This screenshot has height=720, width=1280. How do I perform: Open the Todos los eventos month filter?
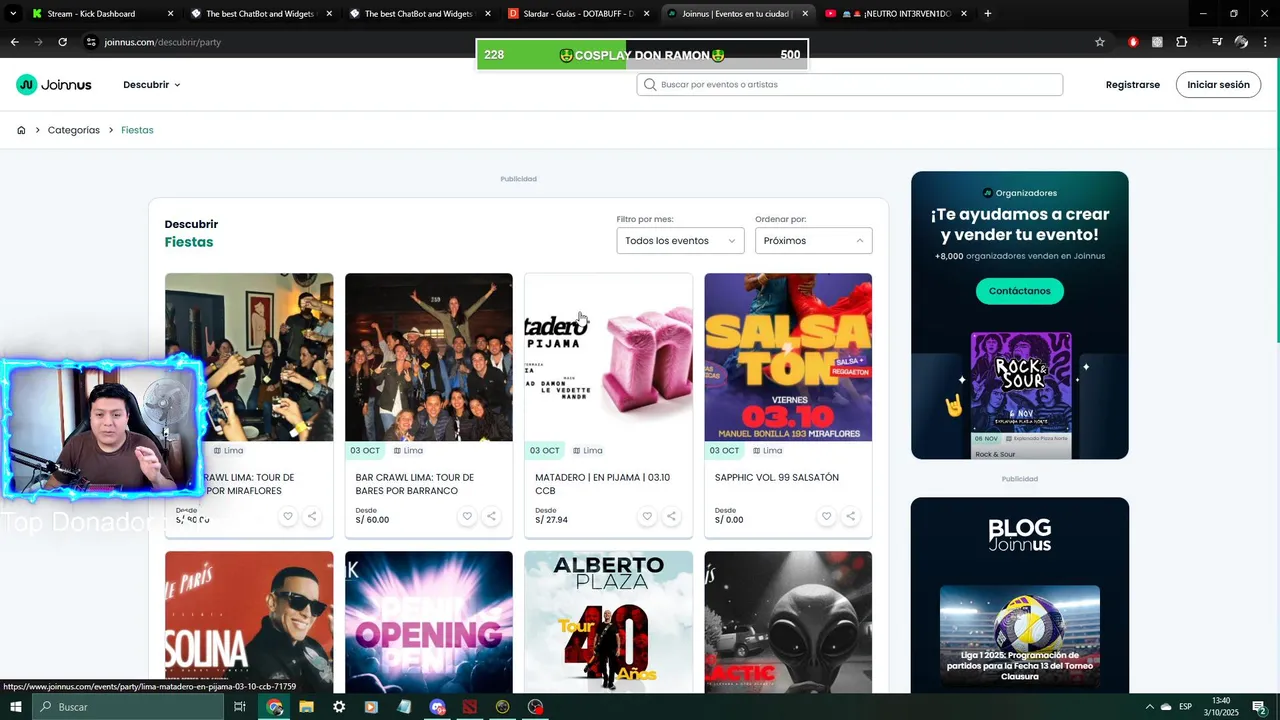click(680, 241)
